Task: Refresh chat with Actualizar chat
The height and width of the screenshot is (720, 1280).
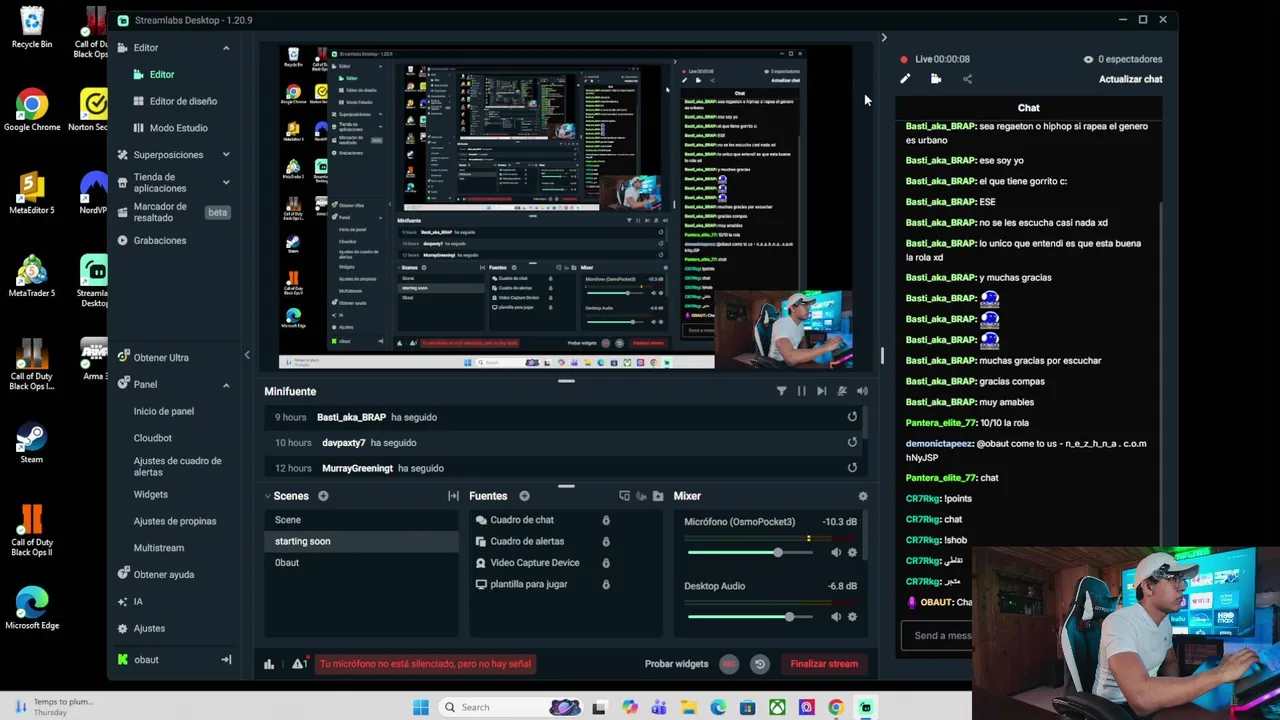Action: 1130,79
